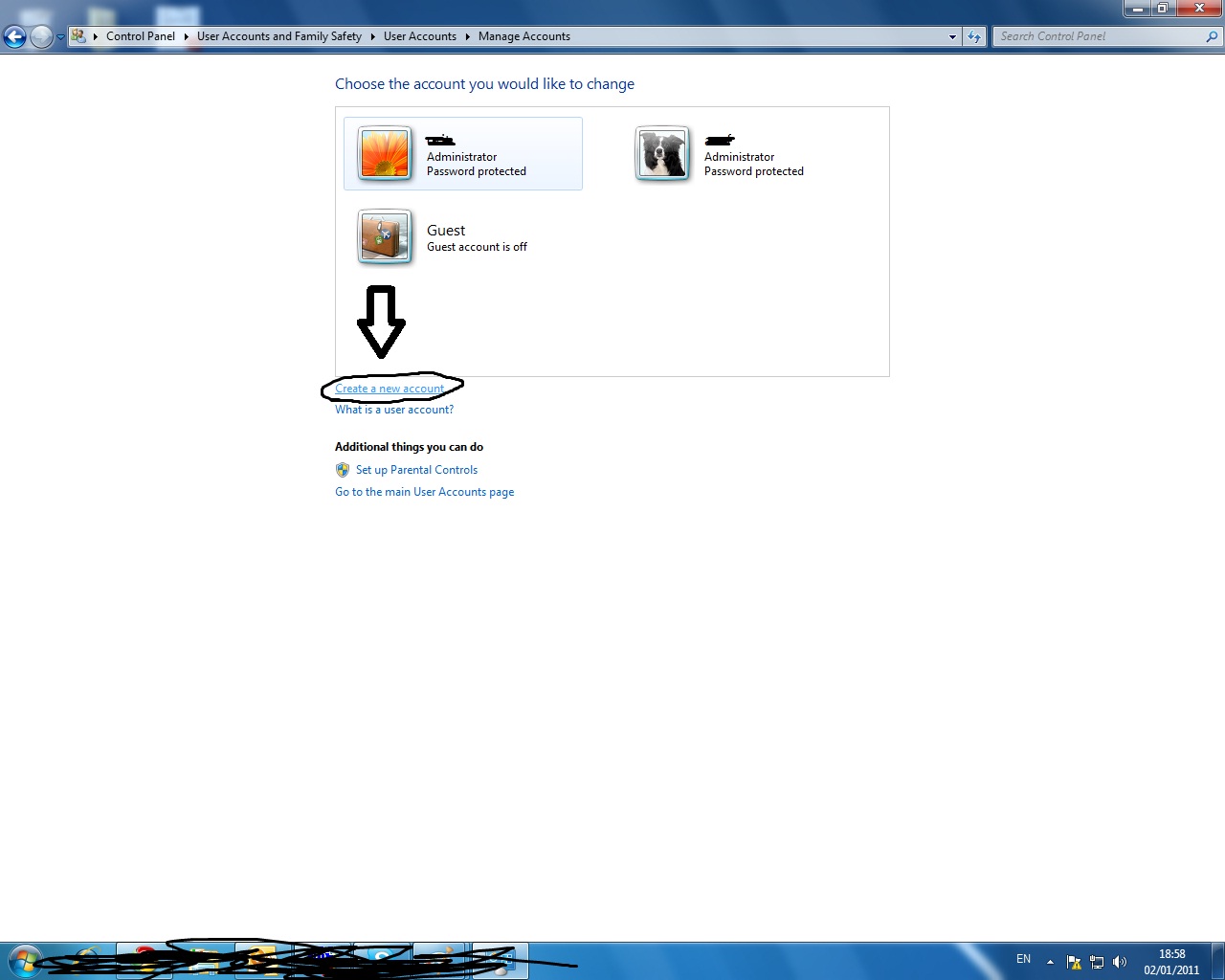The image size is (1225, 980).
Task: Expand the address bar history dropdown
Action: [x=952, y=37]
